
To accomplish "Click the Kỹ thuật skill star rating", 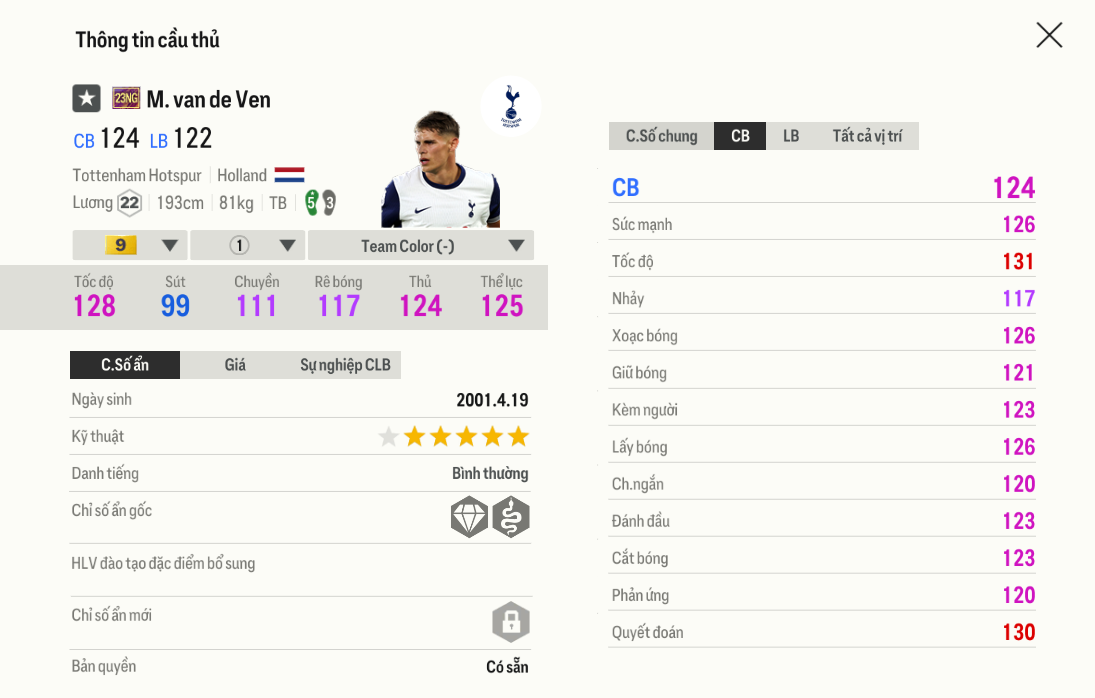I will [x=454, y=437].
